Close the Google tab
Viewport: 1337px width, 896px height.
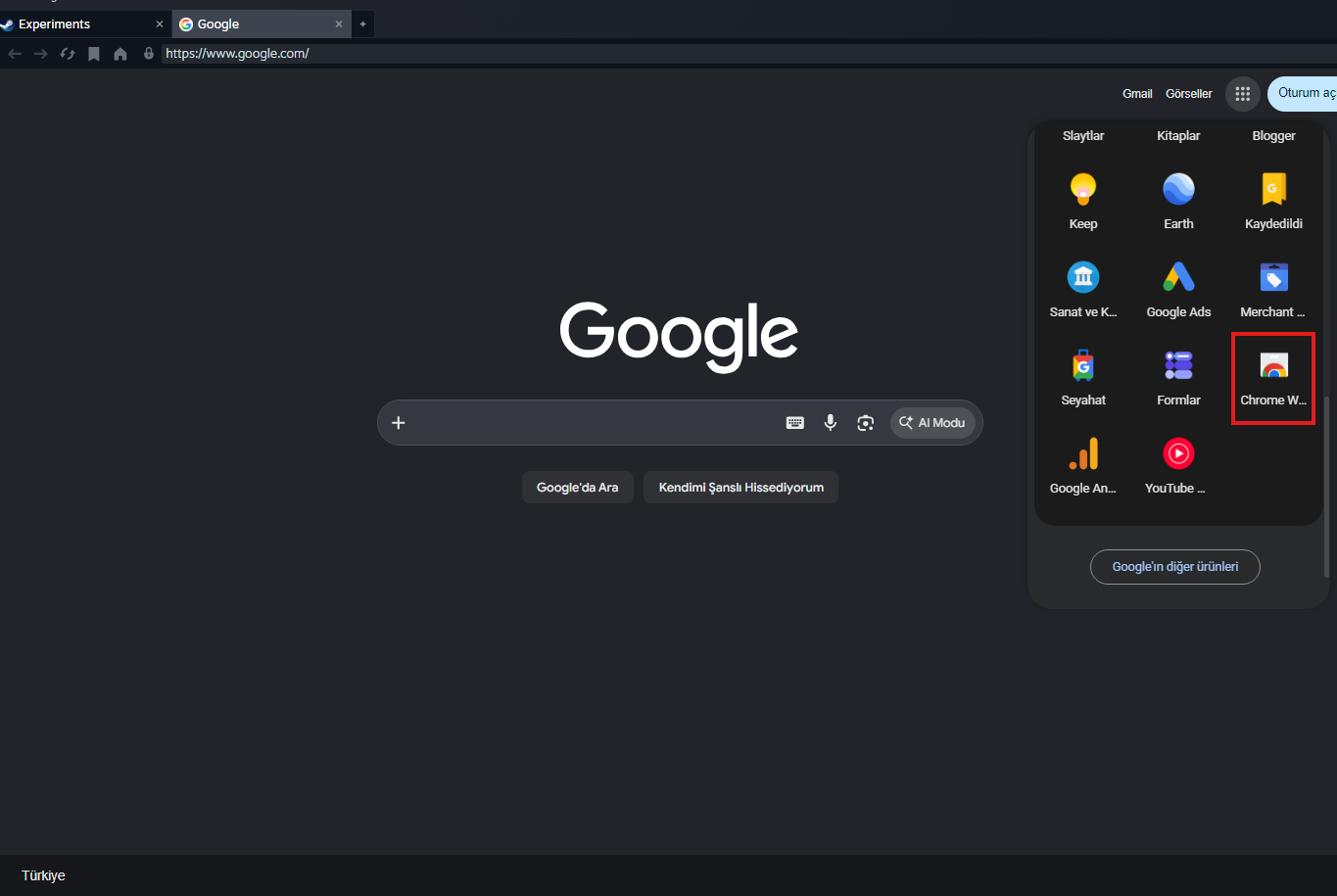tap(339, 24)
